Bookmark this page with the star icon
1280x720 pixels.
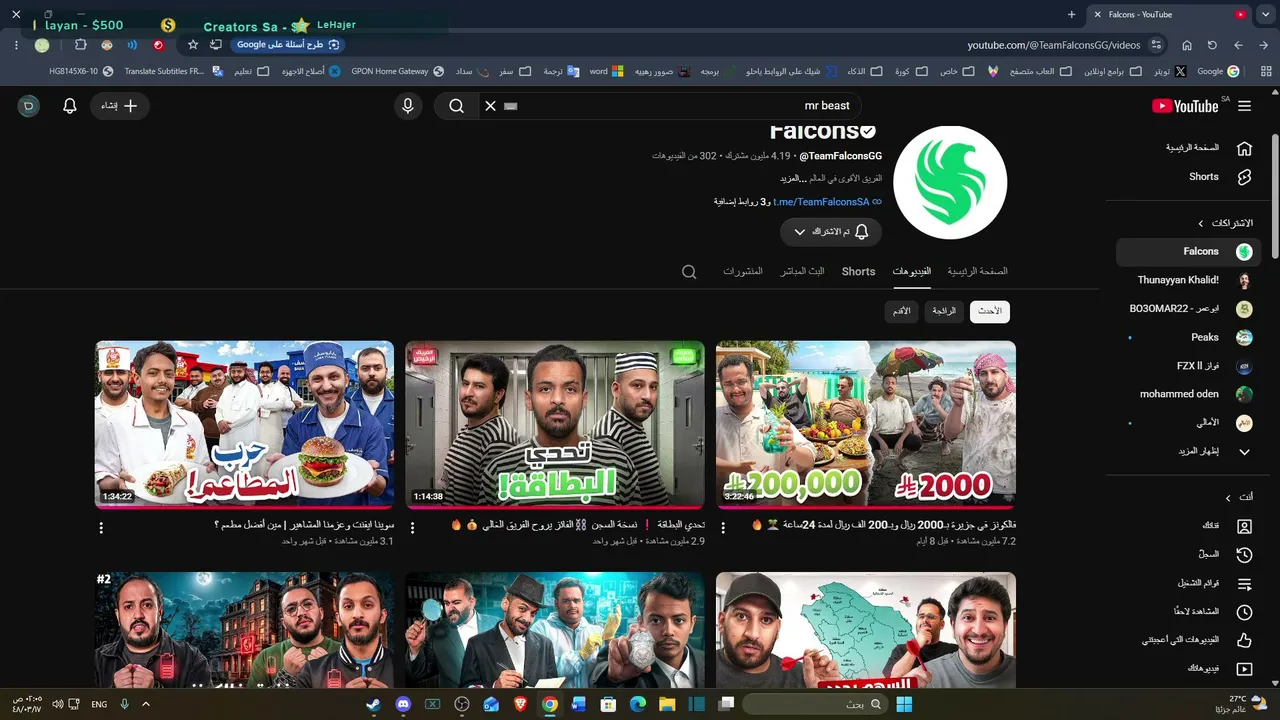click(193, 45)
